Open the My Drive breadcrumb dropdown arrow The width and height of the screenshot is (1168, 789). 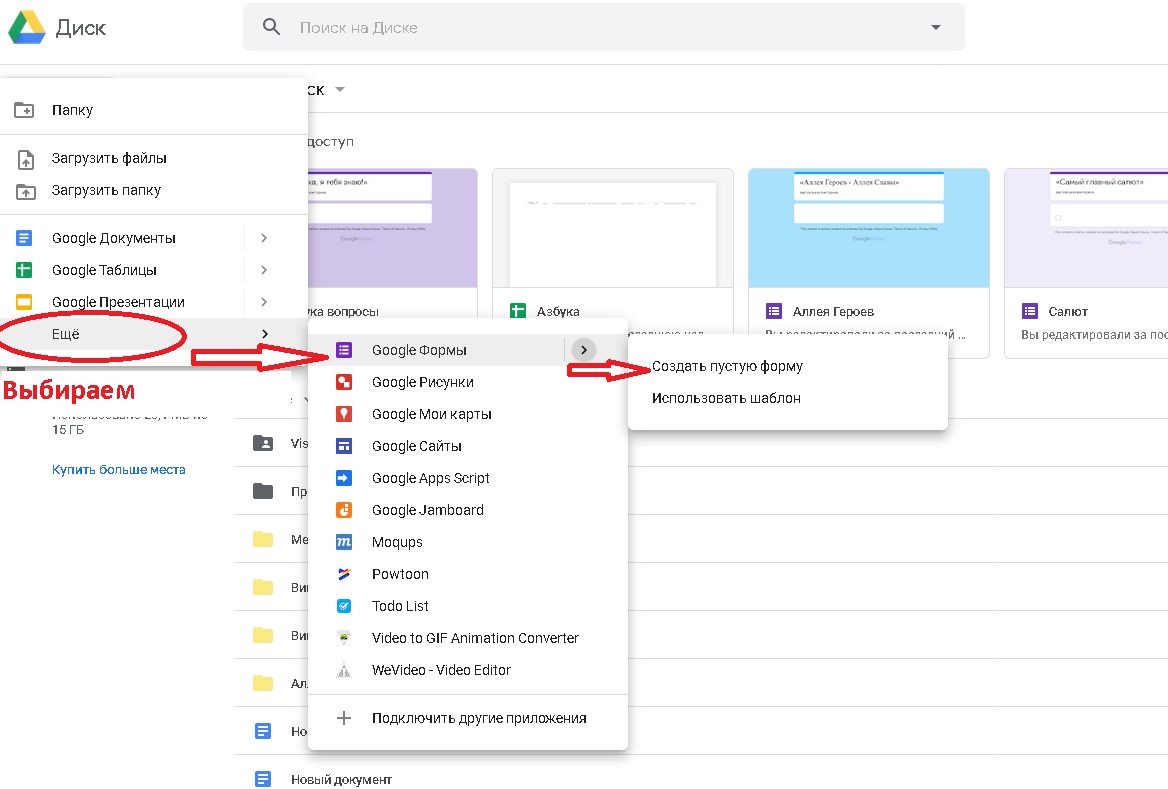pyautogui.click(x=340, y=89)
